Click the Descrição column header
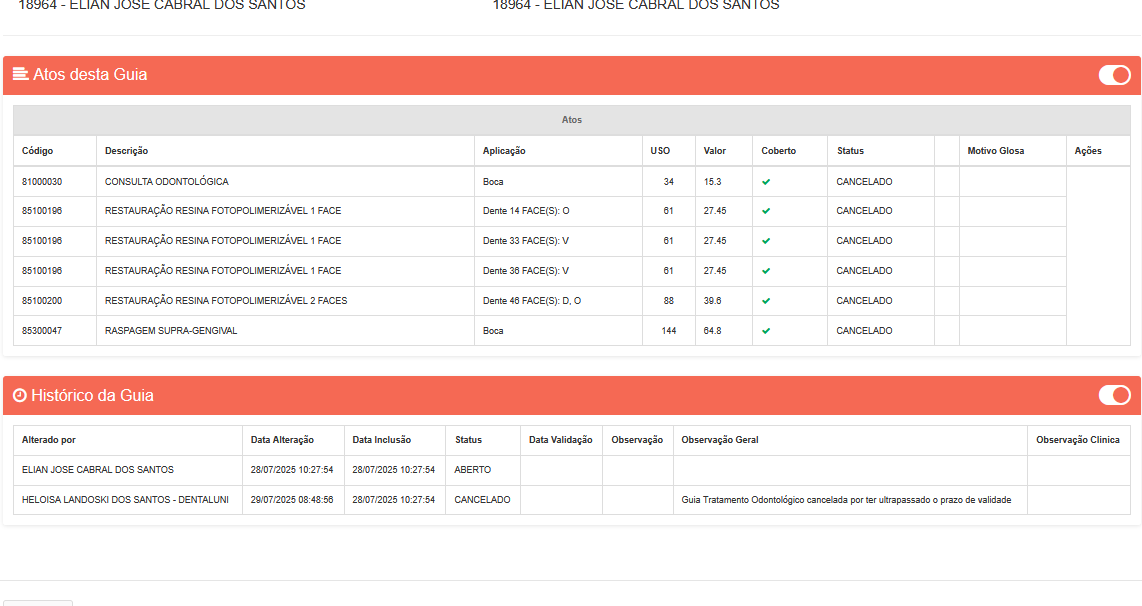The height and width of the screenshot is (606, 1142). coord(126,151)
